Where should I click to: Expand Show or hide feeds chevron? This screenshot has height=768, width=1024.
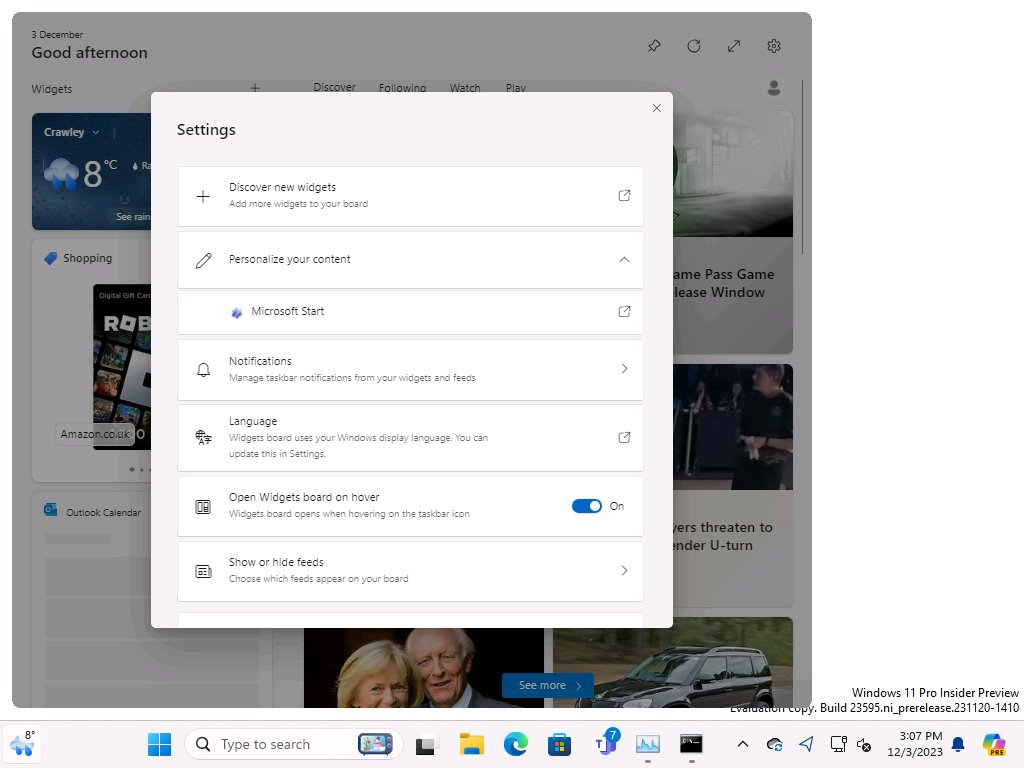point(624,570)
